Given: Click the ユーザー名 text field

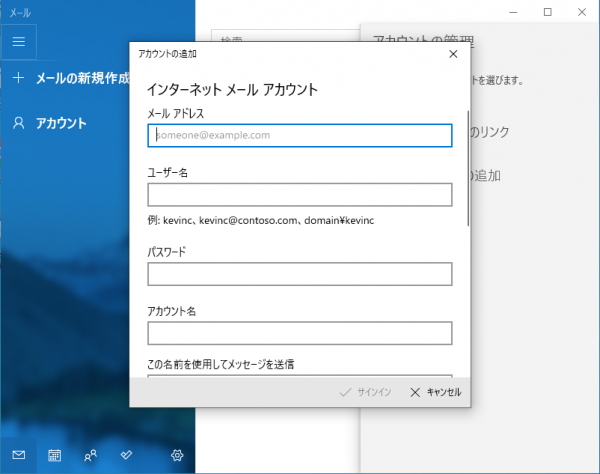Looking at the screenshot, I should (x=300, y=195).
